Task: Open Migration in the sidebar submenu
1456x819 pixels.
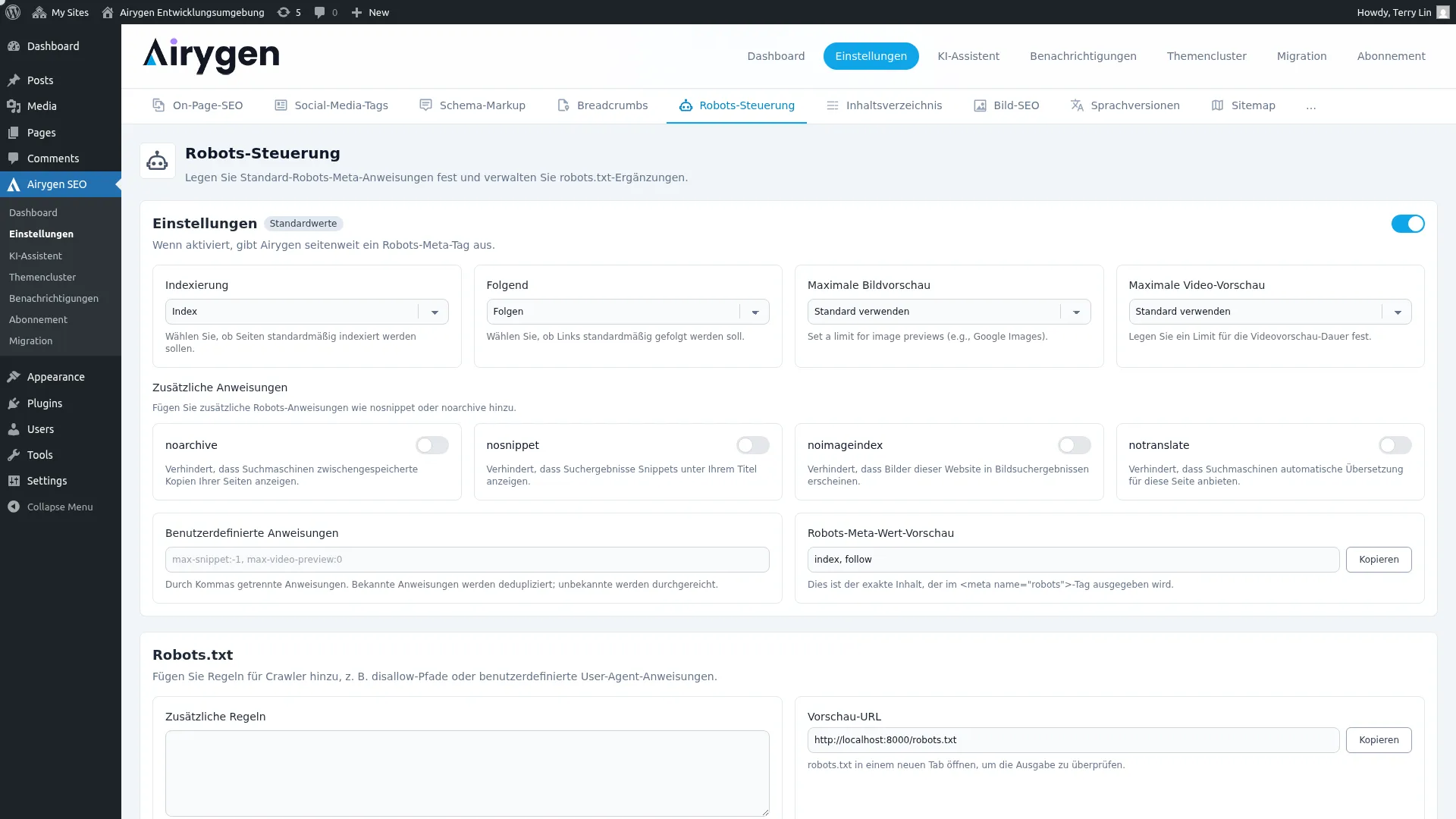Action: (x=31, y=341)
